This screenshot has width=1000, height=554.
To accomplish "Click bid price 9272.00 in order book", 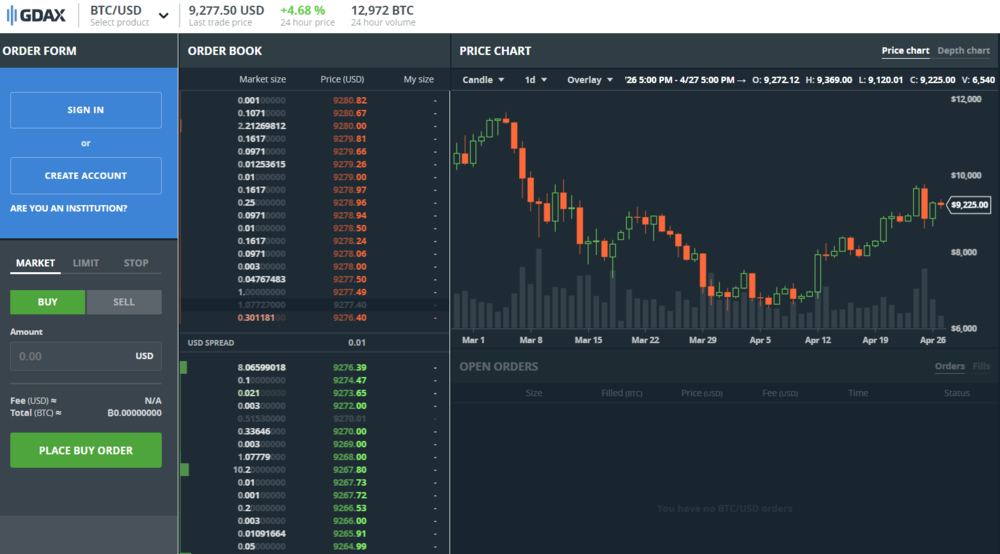I will 349,406.
